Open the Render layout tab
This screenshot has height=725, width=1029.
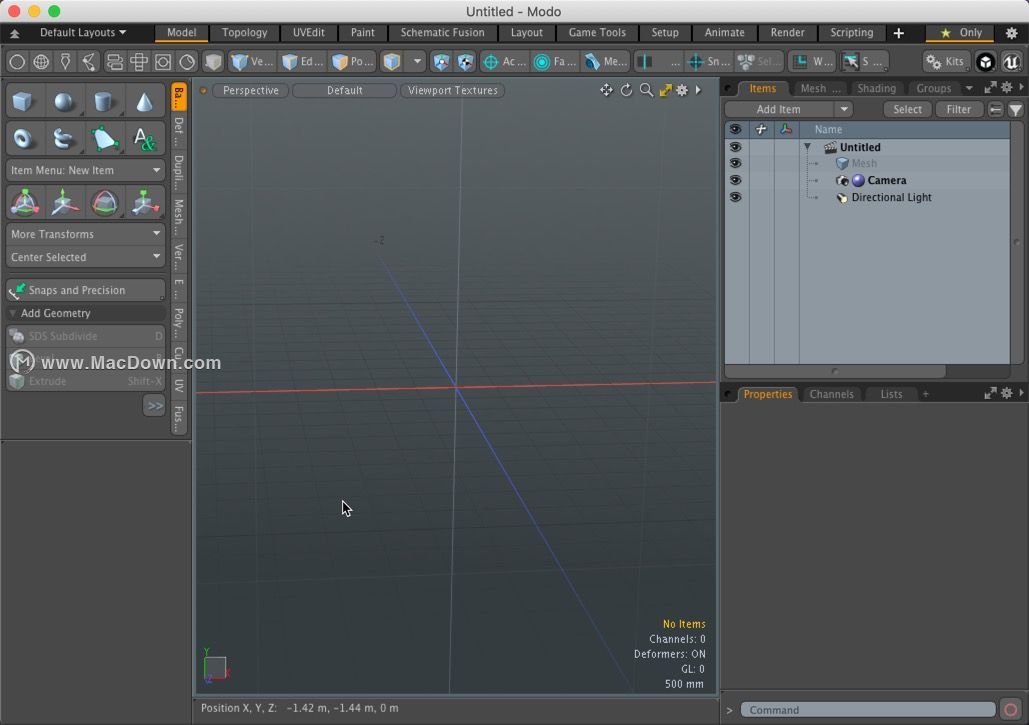pos(787,33)
